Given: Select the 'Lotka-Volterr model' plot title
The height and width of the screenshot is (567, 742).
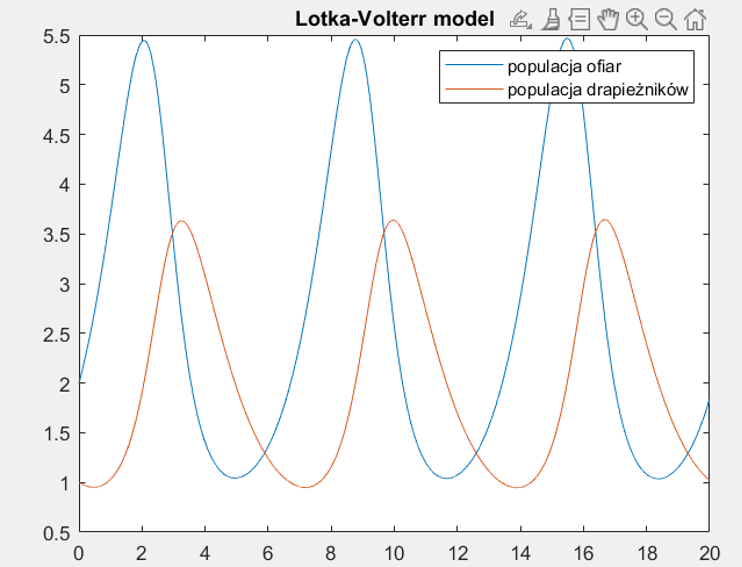Looking at the screenshot, I should pyautogui.click(x=394, y=19).
